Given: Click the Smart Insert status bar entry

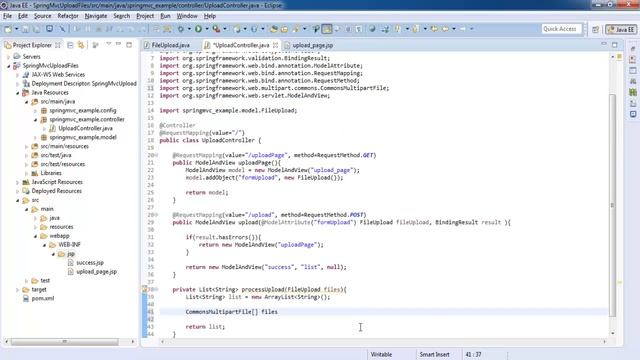Looking at the screenshot, I should (x=434, y=355).
